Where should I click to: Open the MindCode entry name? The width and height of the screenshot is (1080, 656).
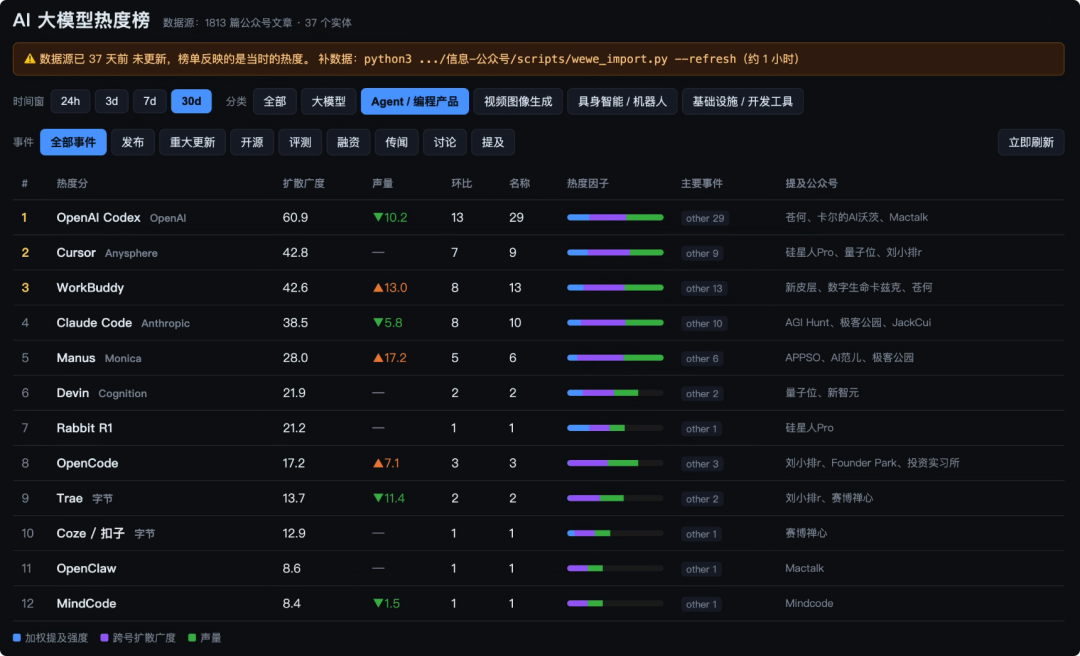(86, 604)
